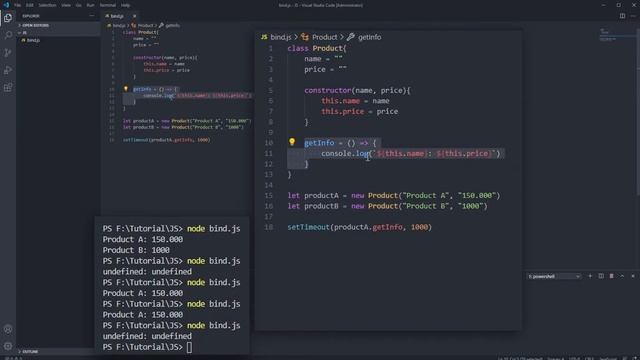640x360 pixels.
Task: Open Explorer panel more actions ellipsis
Action: 91,16
